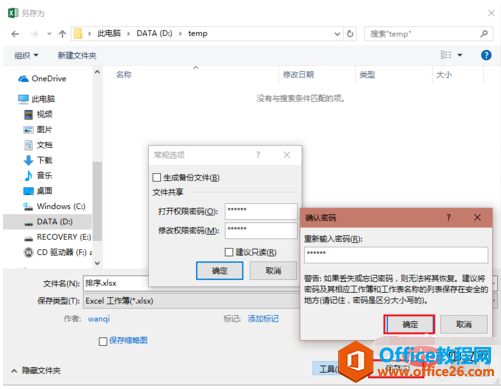
Task: Select Windows (C:) drive
Action: point(54,206)
